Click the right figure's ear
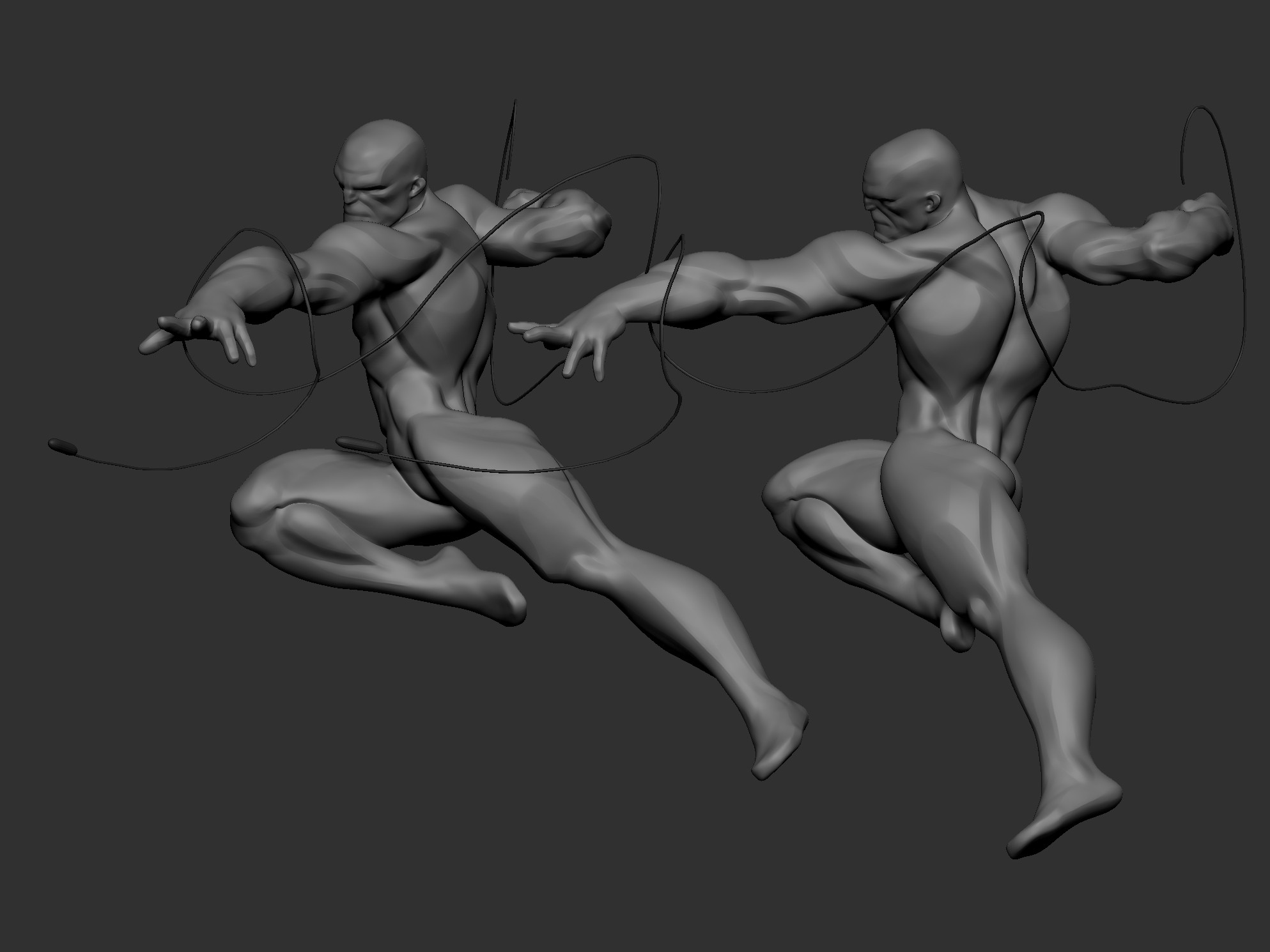The image size is (1270, 952). tap(934, 203)
